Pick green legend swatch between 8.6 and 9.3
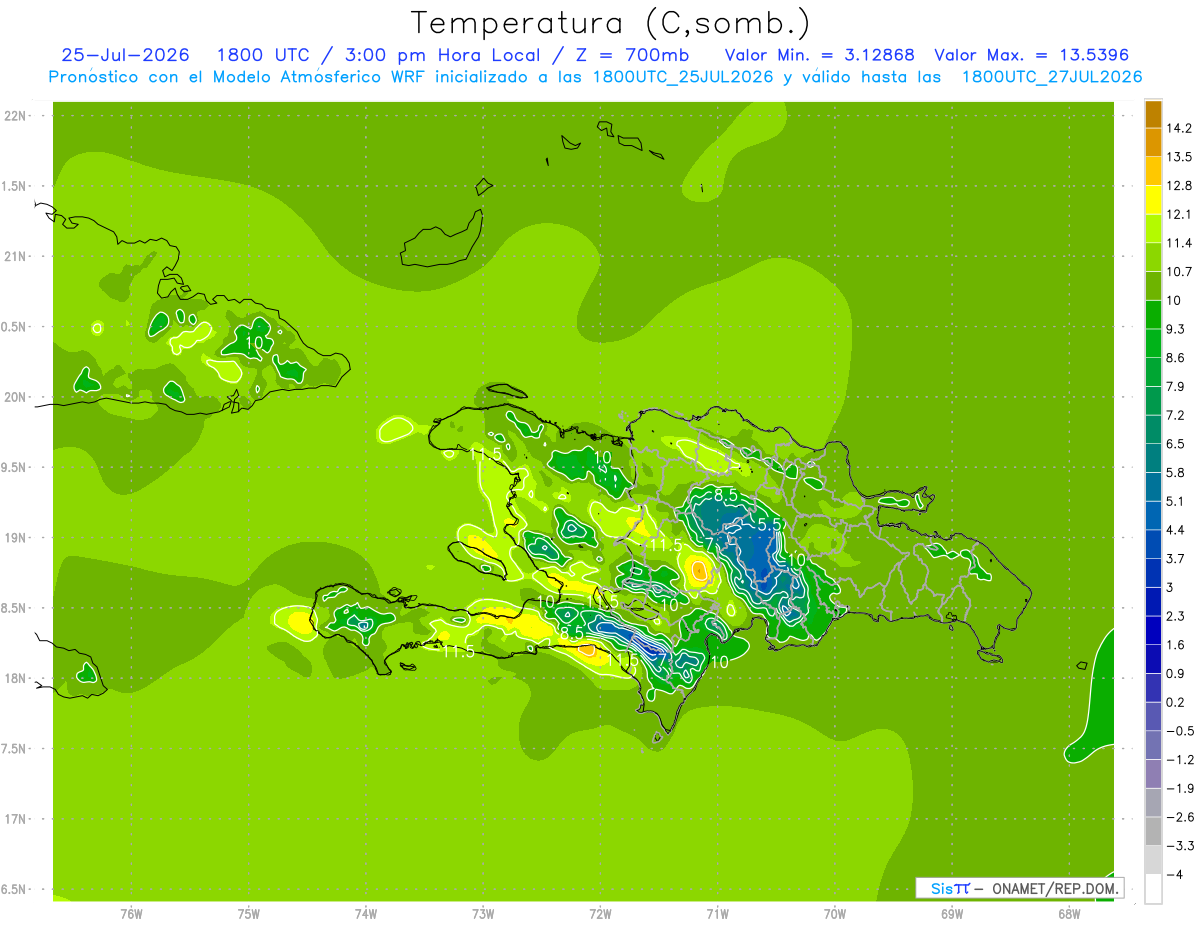This screenshot has height=927, width=1200. pyautogui.click(x=1153, y=343)
